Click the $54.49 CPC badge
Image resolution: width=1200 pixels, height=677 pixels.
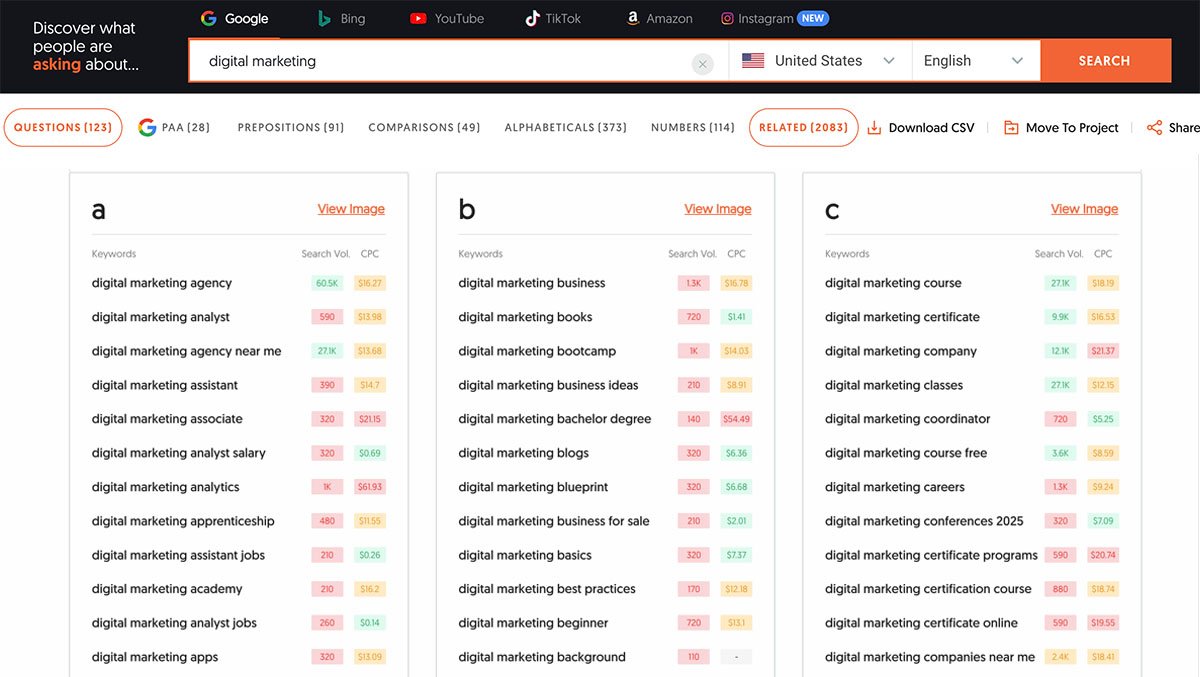[736, 419]
